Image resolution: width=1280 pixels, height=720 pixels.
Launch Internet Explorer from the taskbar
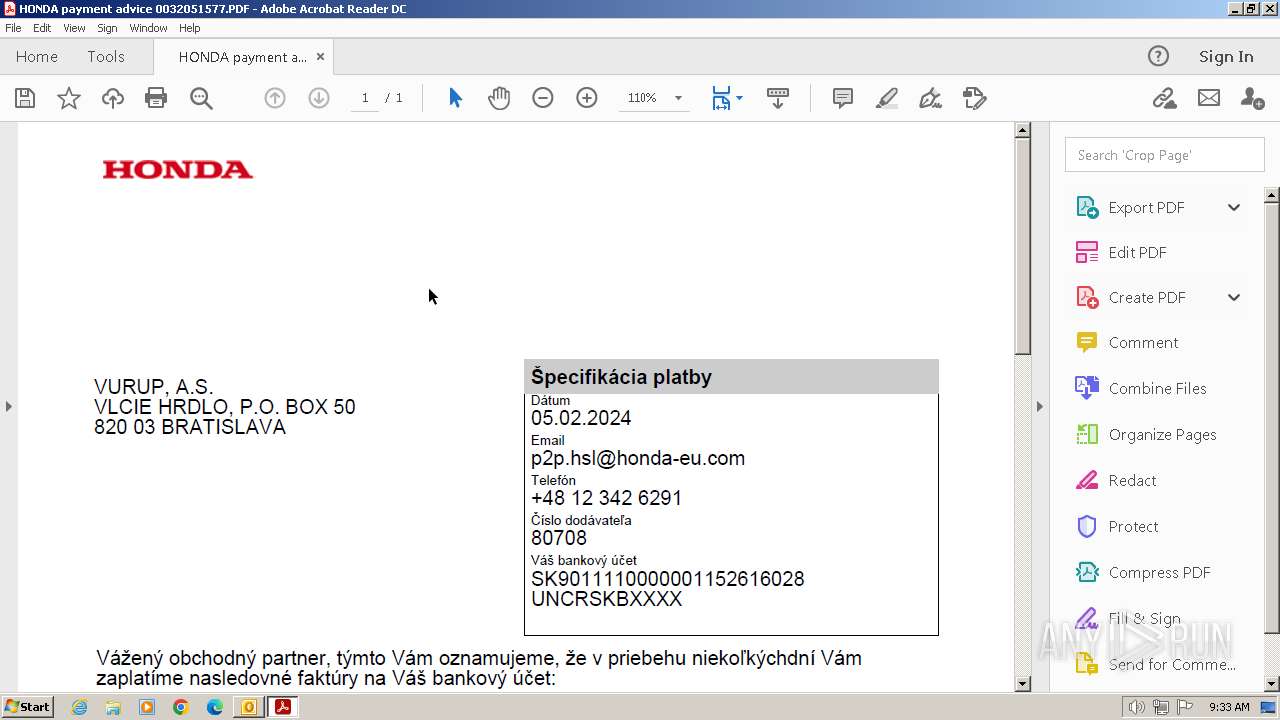click(x=79, y=707)
